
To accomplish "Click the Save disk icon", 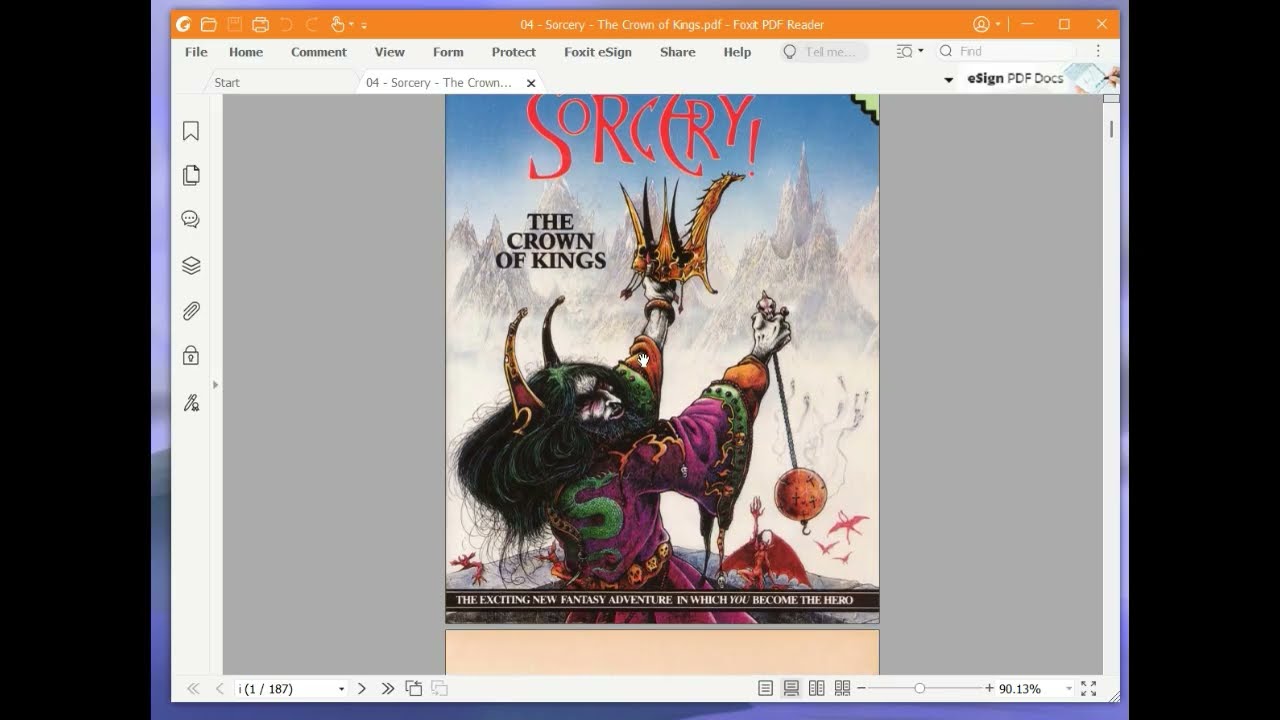I will tap(235, 24).
